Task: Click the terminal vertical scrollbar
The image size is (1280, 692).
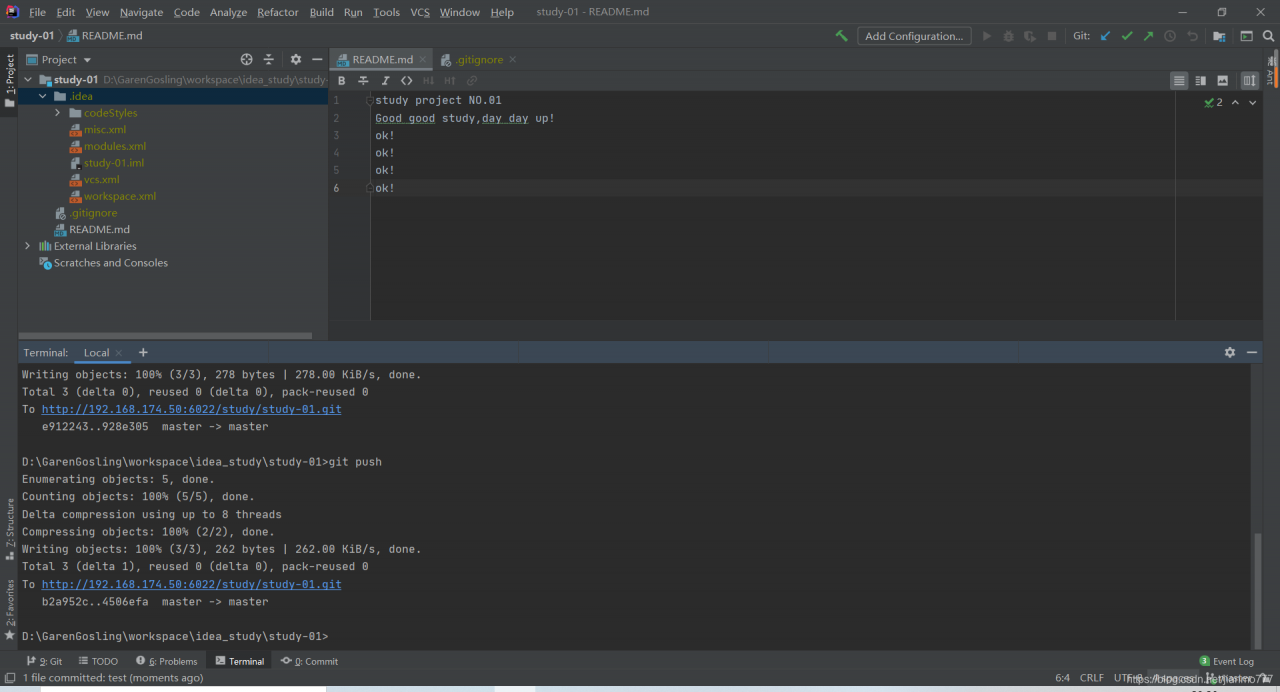Action: [x=1257, y=588]
